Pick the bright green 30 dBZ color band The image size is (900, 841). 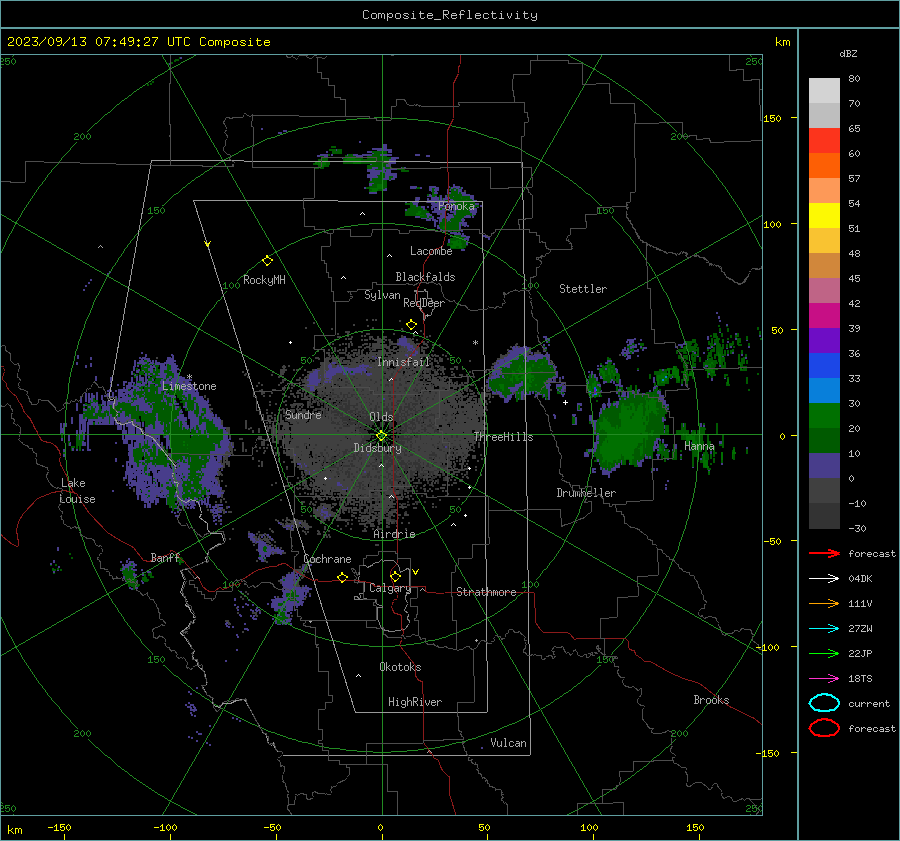click(824, 416)
